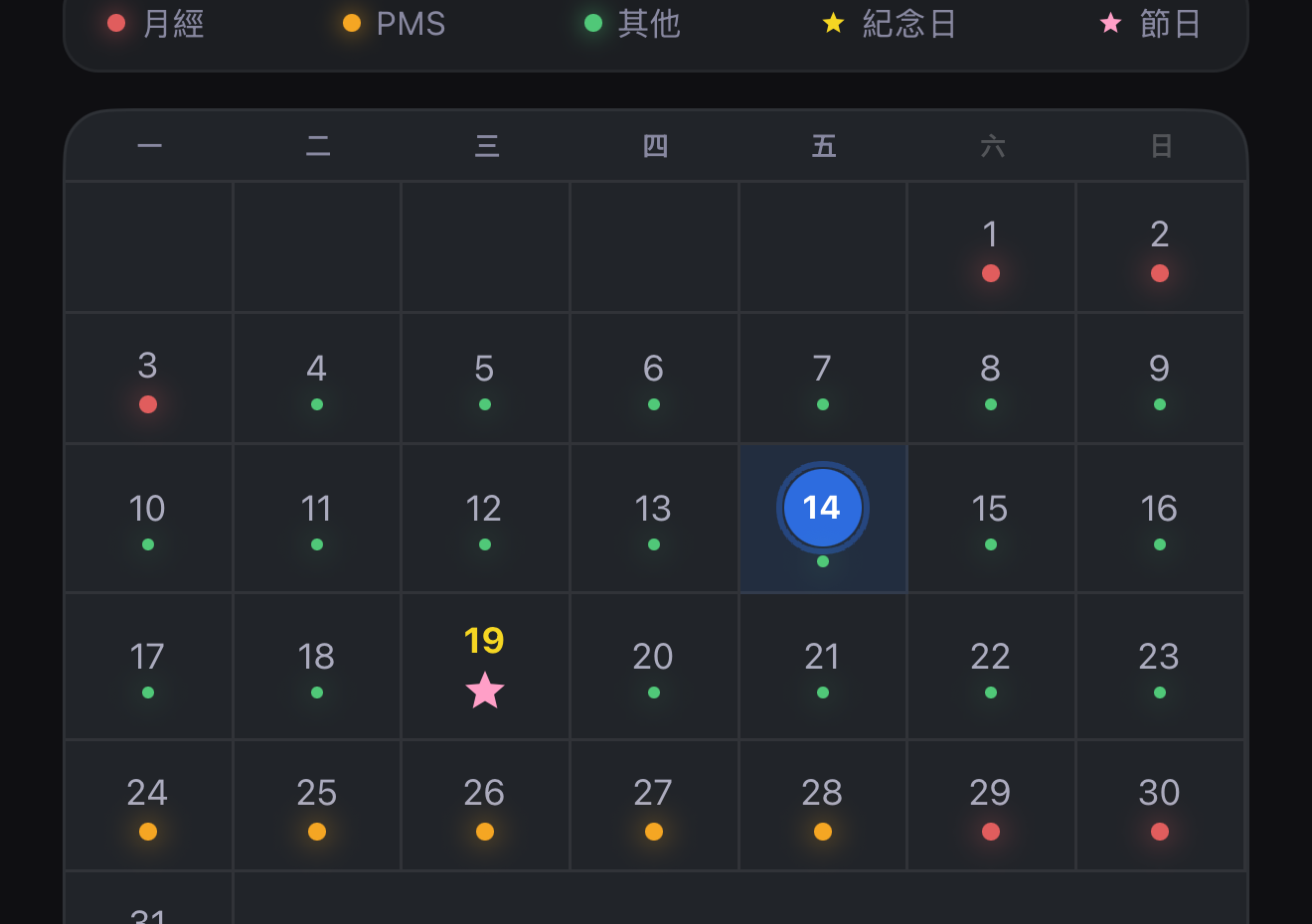Click the orange dot beside PMS

pyautogui.click(x=352, y=23)
